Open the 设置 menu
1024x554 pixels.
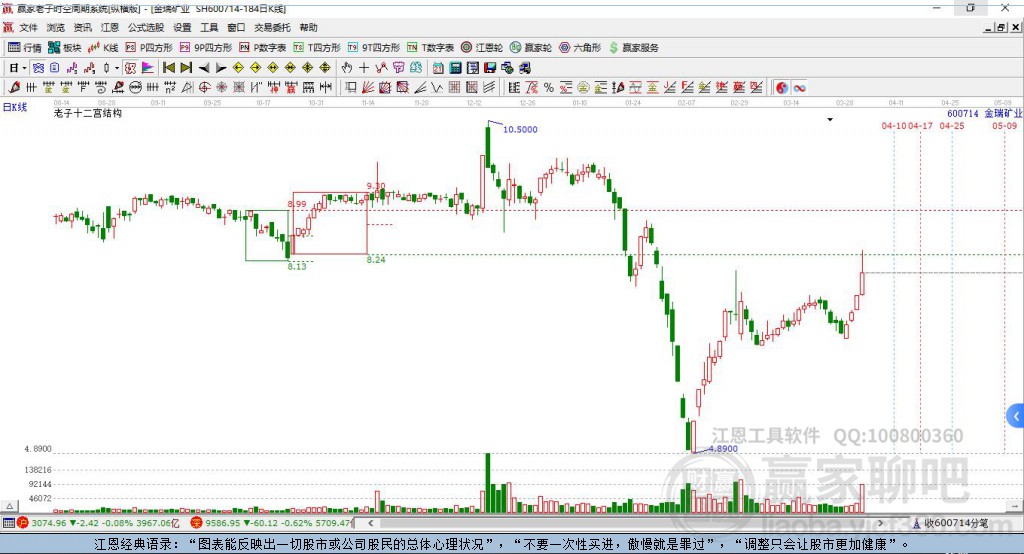pyautogui.click(x=182, y=27)
